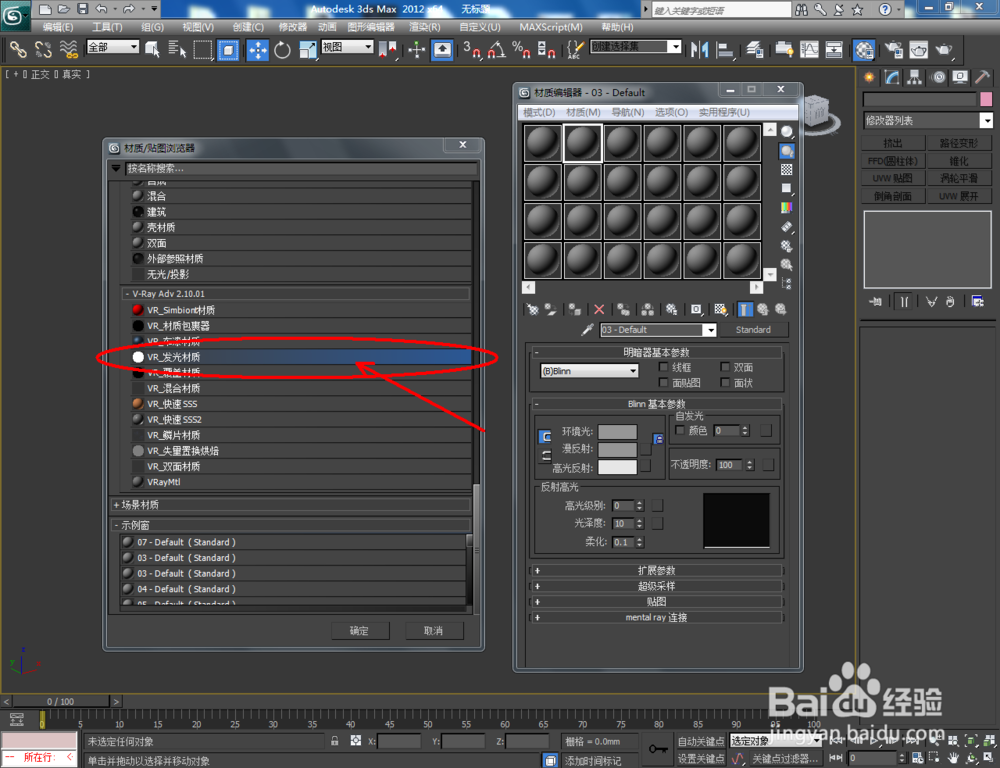Open the 模式(D) menu in Material Editor
This screenshot has height=768, width=1000.
pos(540,112)
